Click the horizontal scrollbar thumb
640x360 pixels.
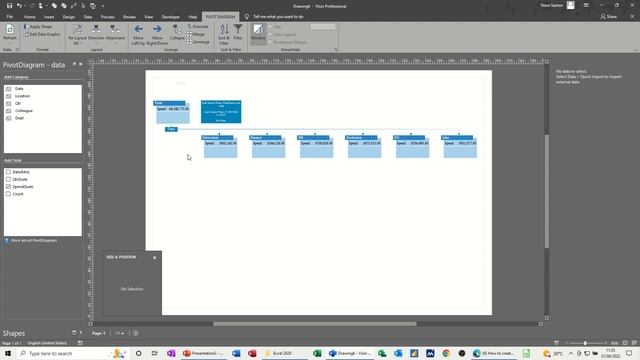click(315, 324)
